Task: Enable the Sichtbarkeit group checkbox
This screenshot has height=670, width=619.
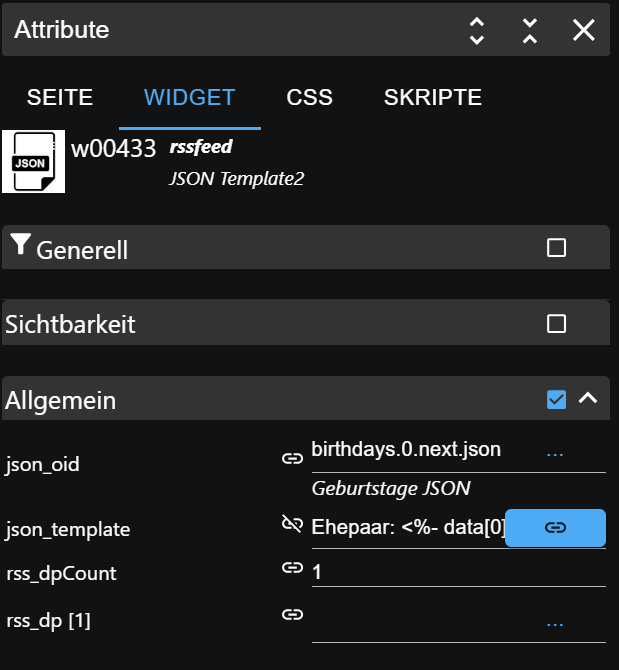Action: point(557,324)
